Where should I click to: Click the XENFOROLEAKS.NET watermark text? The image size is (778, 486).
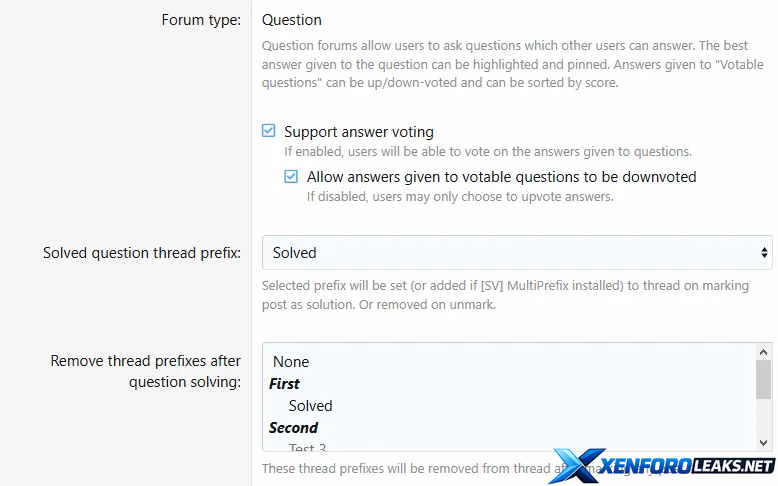point(688,467)
